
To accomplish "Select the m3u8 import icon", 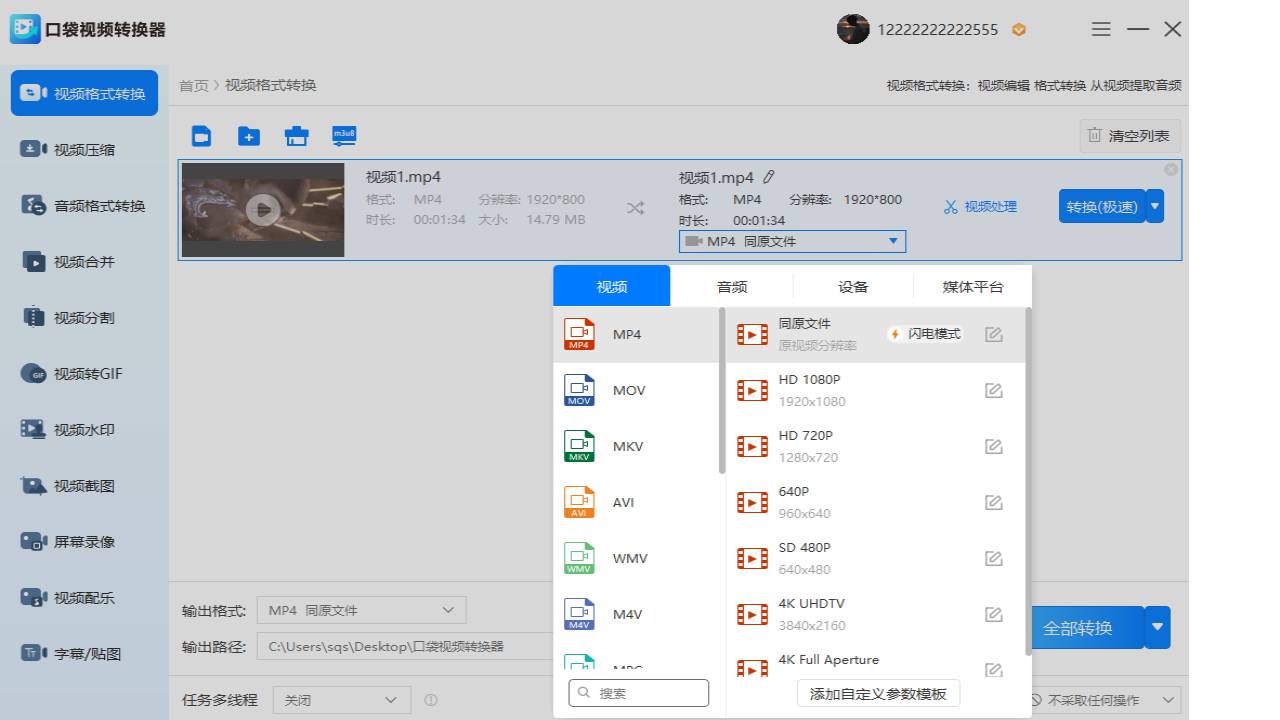I will [x=344, y=135].
